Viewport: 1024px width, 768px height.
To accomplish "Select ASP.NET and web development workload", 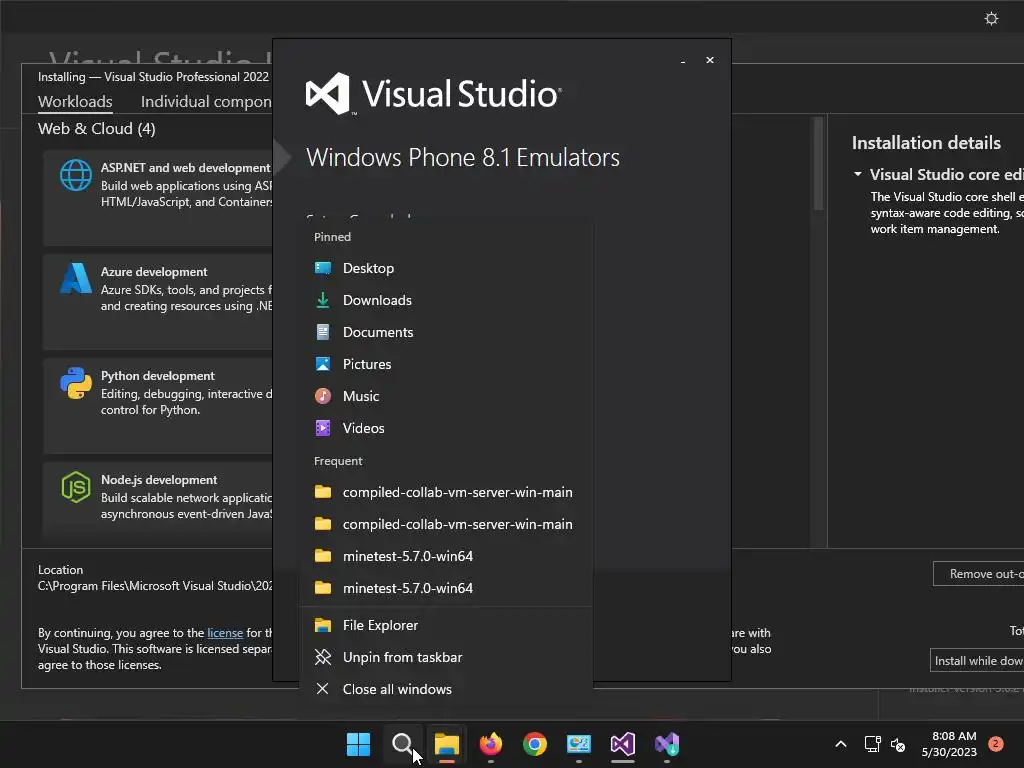I will [x=158, y=197].
